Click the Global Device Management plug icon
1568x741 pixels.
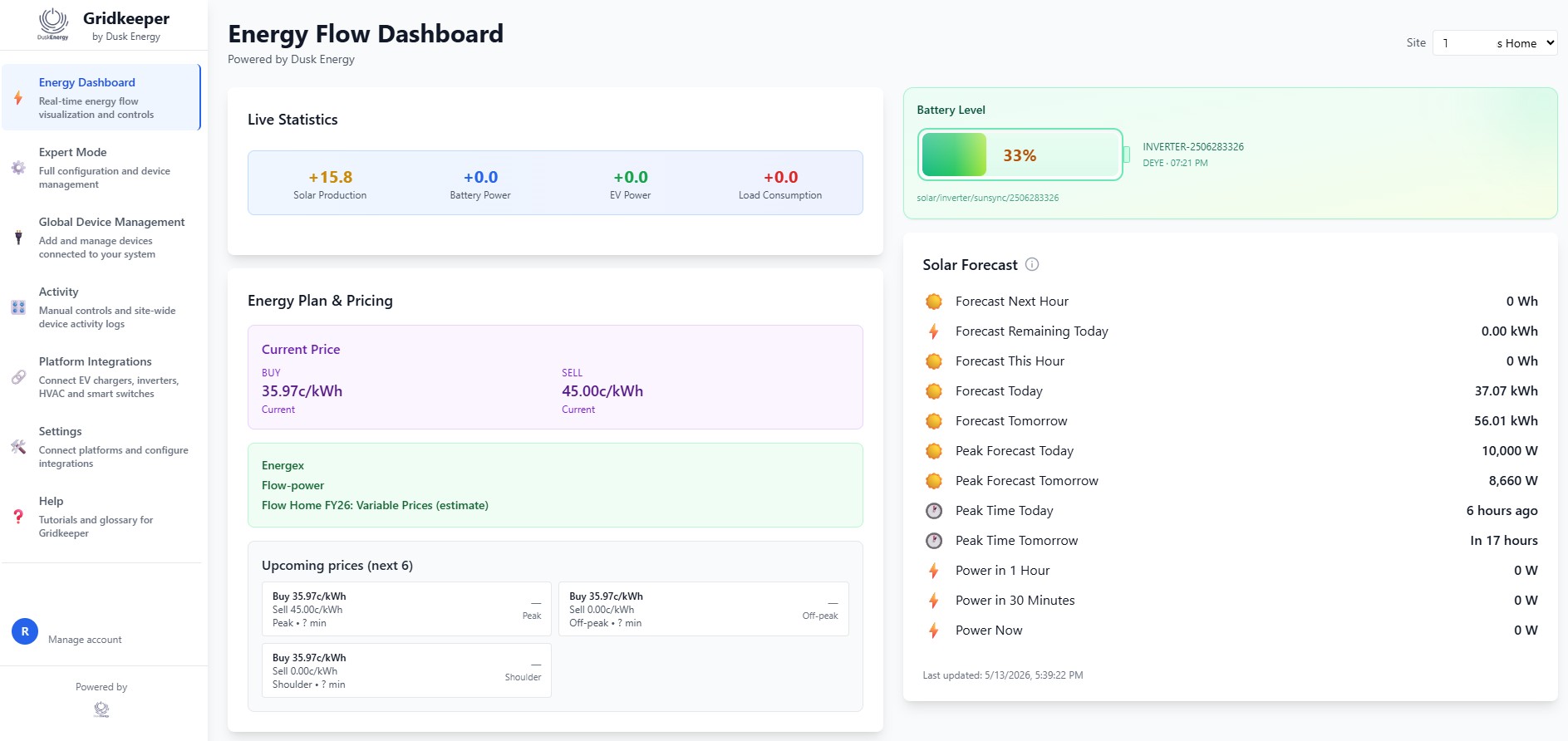pyautogui.click(x=18, y=238)
